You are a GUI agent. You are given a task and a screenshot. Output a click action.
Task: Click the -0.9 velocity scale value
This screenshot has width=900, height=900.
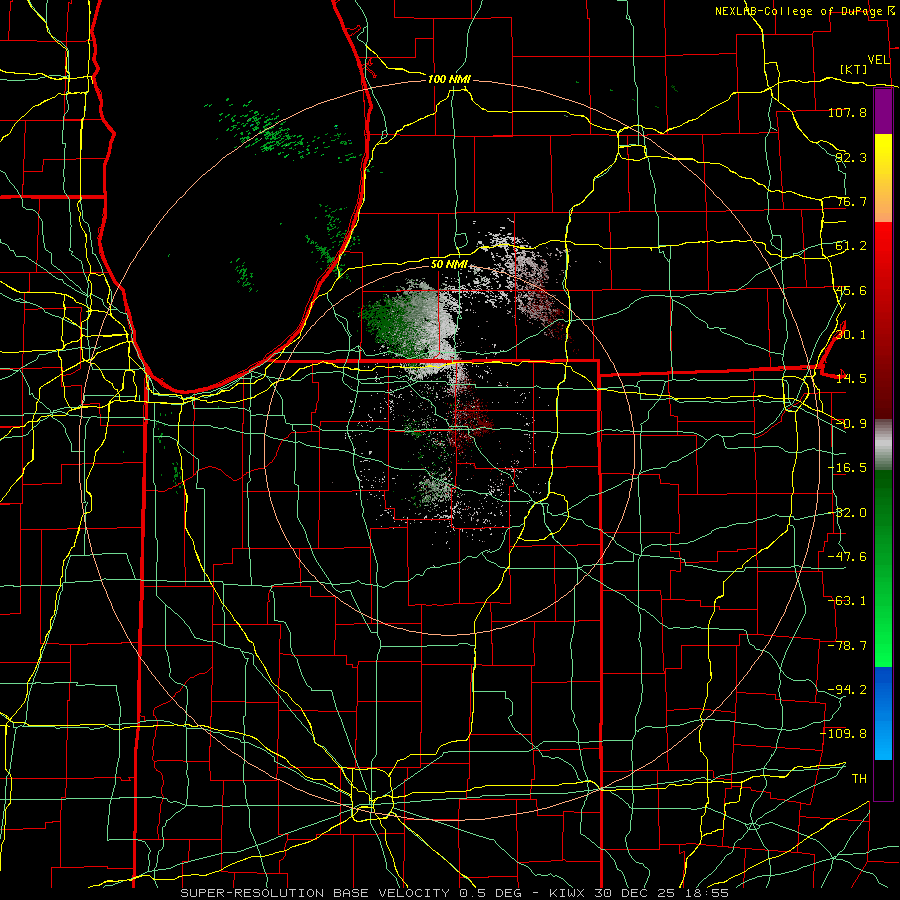point(851,424)
